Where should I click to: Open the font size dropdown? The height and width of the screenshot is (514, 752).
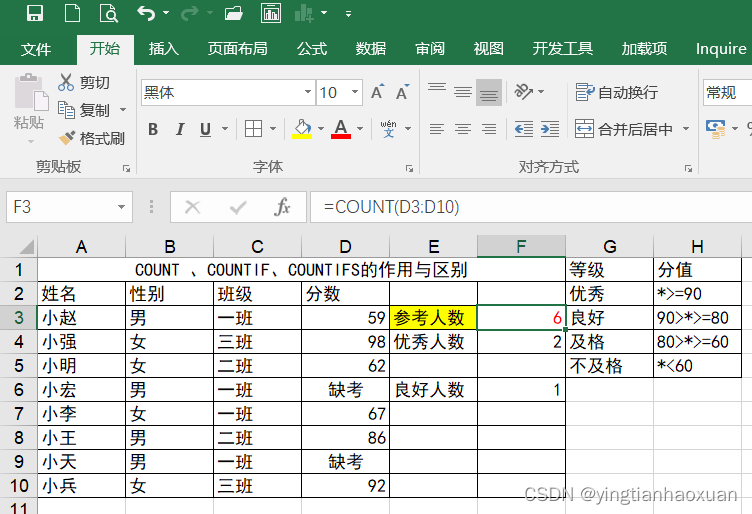tap(355, 92)
